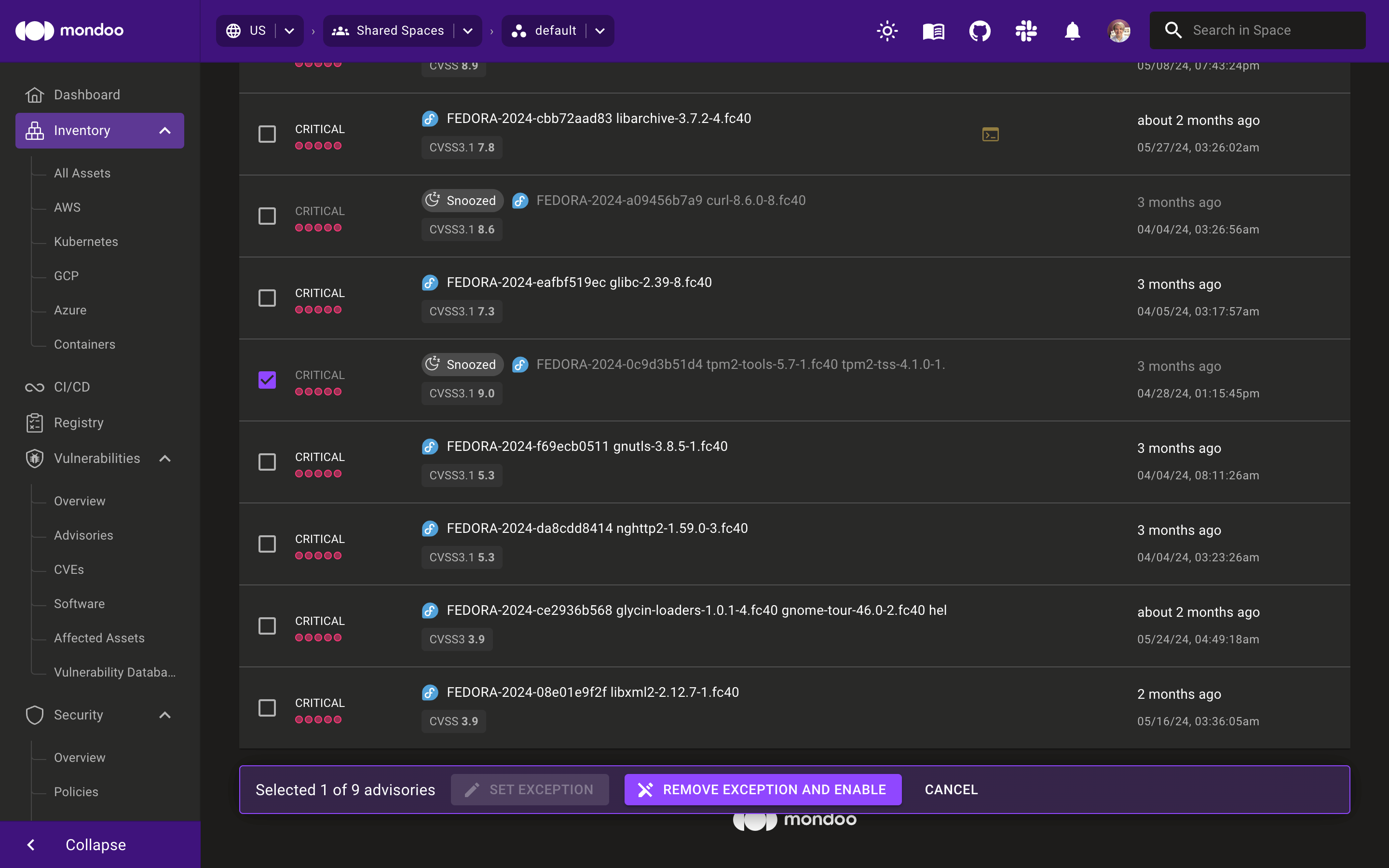The height and width of the screenshot is (868, 1389).
Task: Open the documentation book icon
Action: coord(933,30)
